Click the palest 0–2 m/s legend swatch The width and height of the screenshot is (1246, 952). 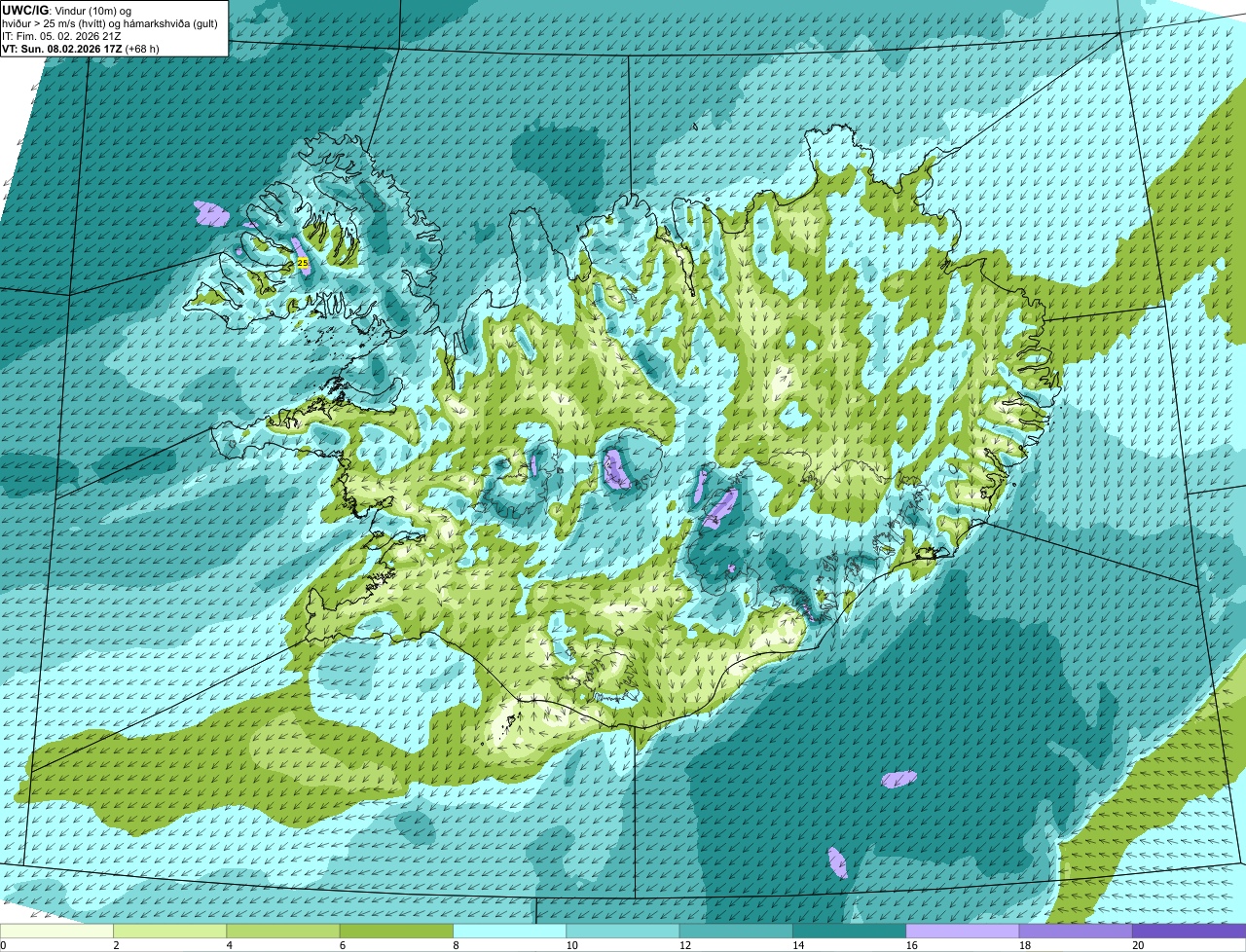(56, 931)
